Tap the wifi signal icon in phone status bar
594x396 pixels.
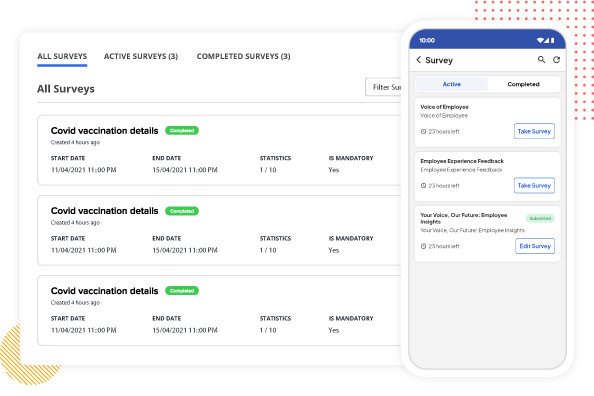click(x=540, y=40)
